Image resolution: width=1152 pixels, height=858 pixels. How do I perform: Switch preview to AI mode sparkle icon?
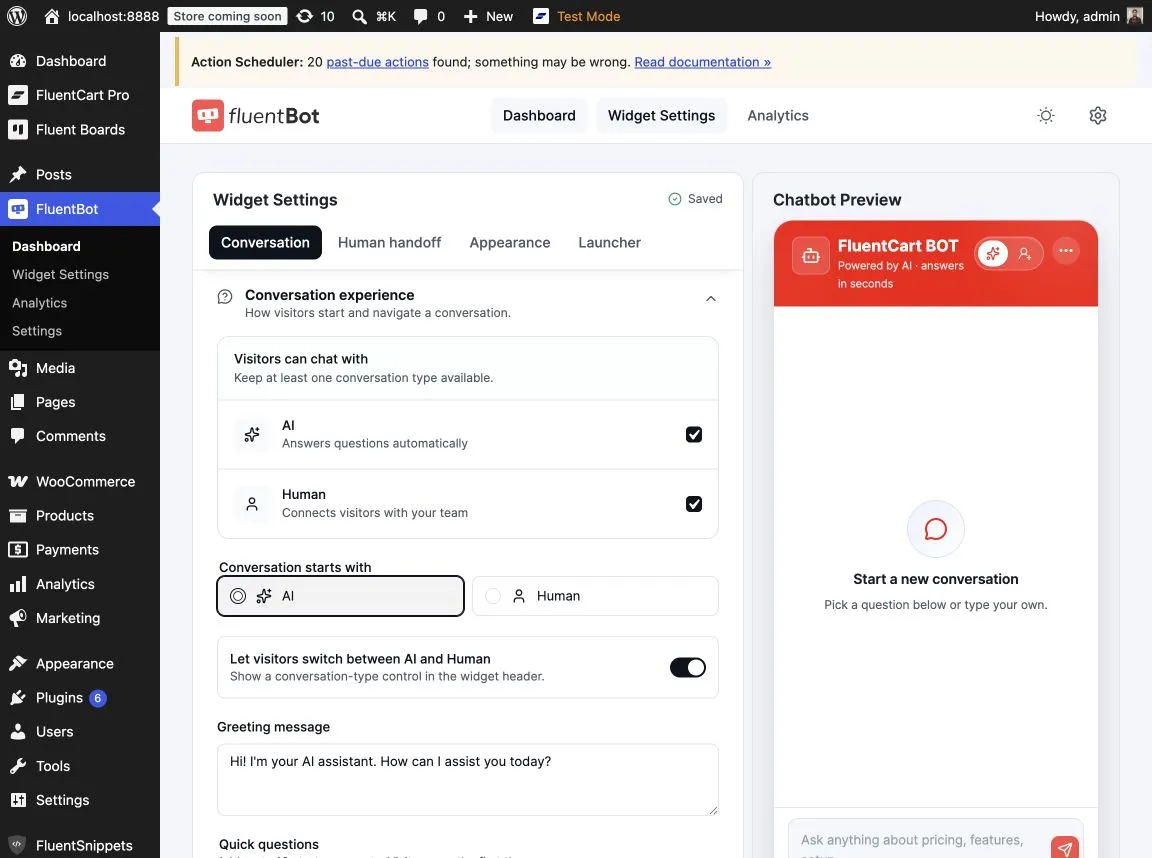pyautogui.click(x=993, y=254)
